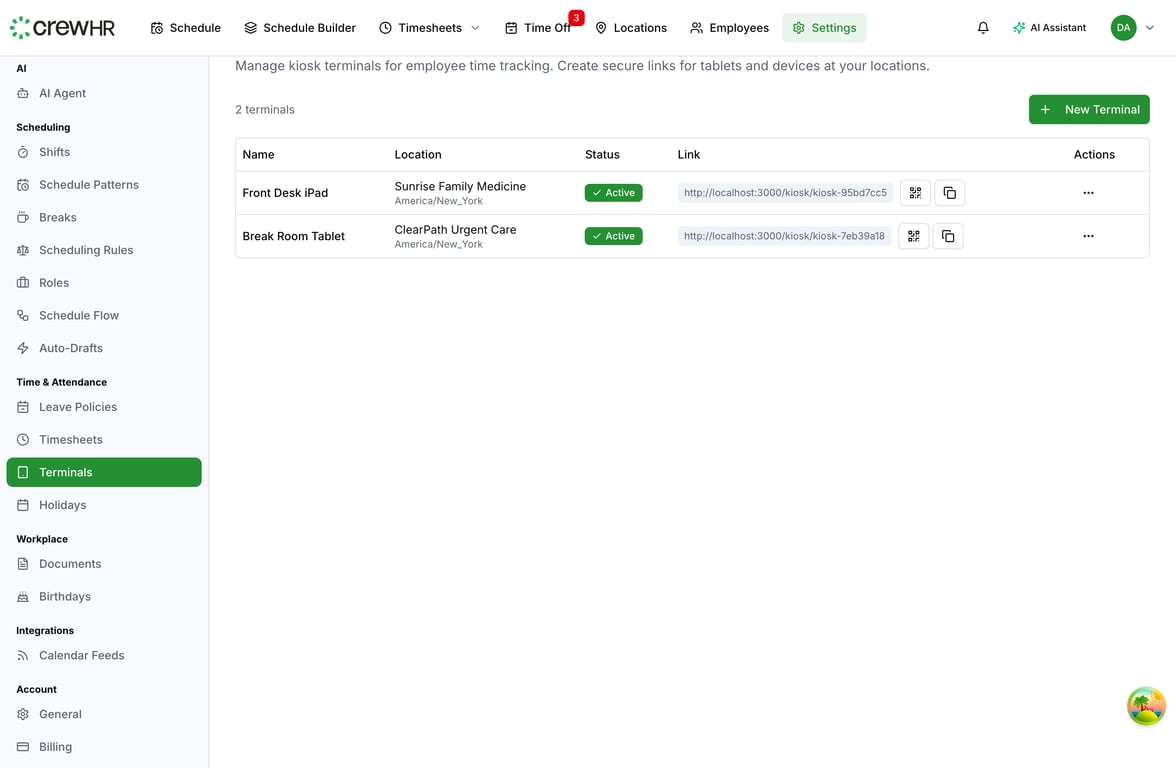Click the 2 terminals count text
The width and height of the screenshot is (1176, 768).
click(265, 110)
